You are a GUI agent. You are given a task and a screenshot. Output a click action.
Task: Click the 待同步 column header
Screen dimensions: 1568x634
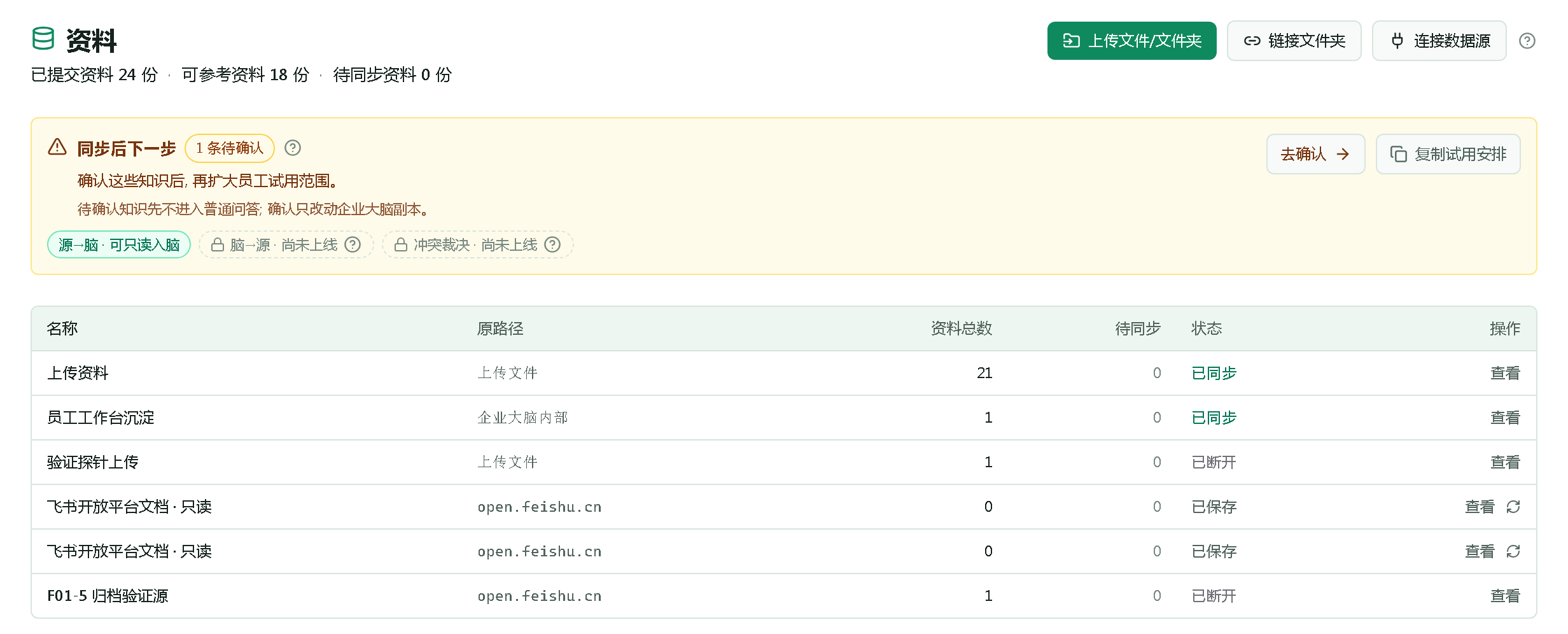(x=1138, y=328)
